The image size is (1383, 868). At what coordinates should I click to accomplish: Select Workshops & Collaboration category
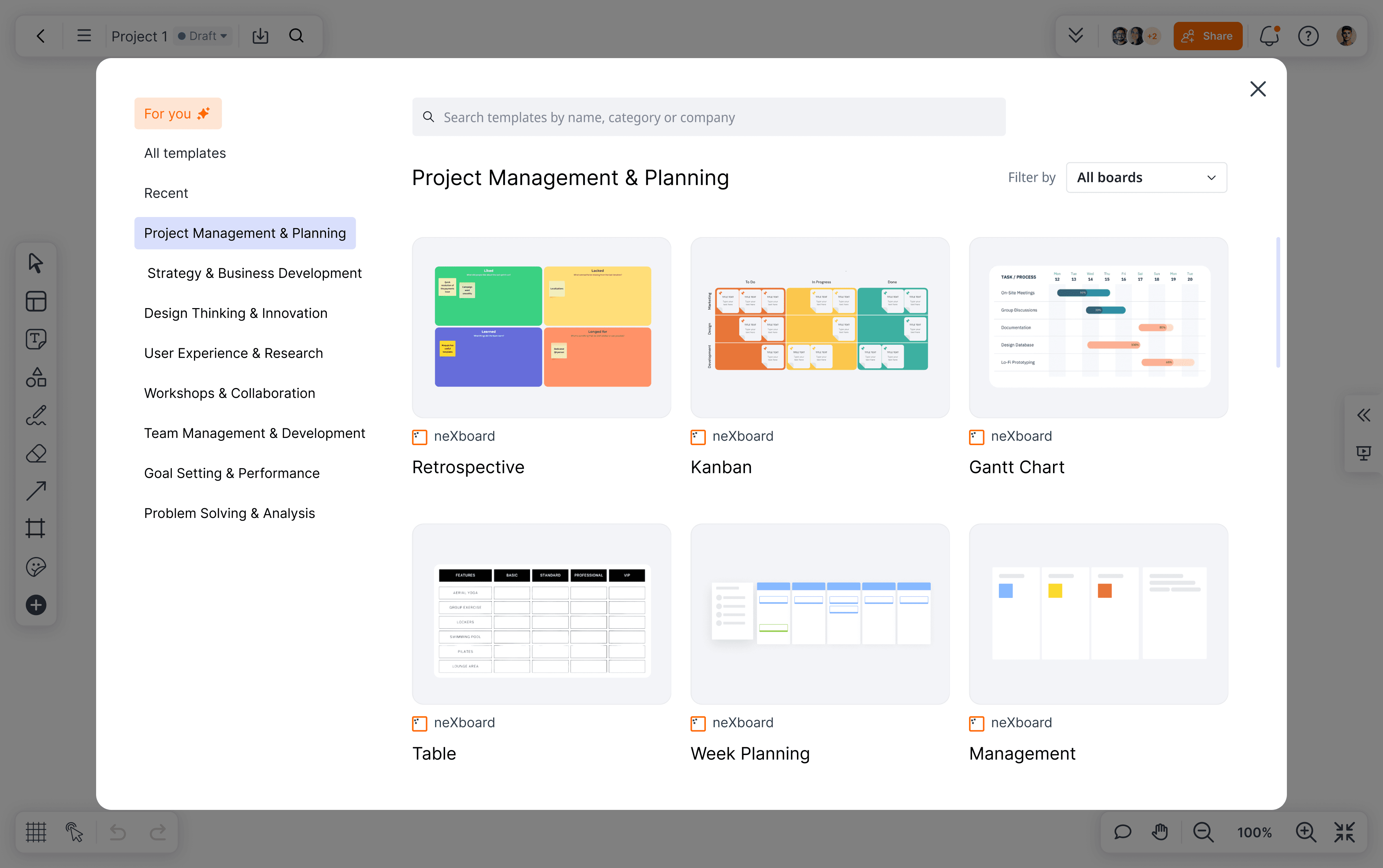coord(230,393)
